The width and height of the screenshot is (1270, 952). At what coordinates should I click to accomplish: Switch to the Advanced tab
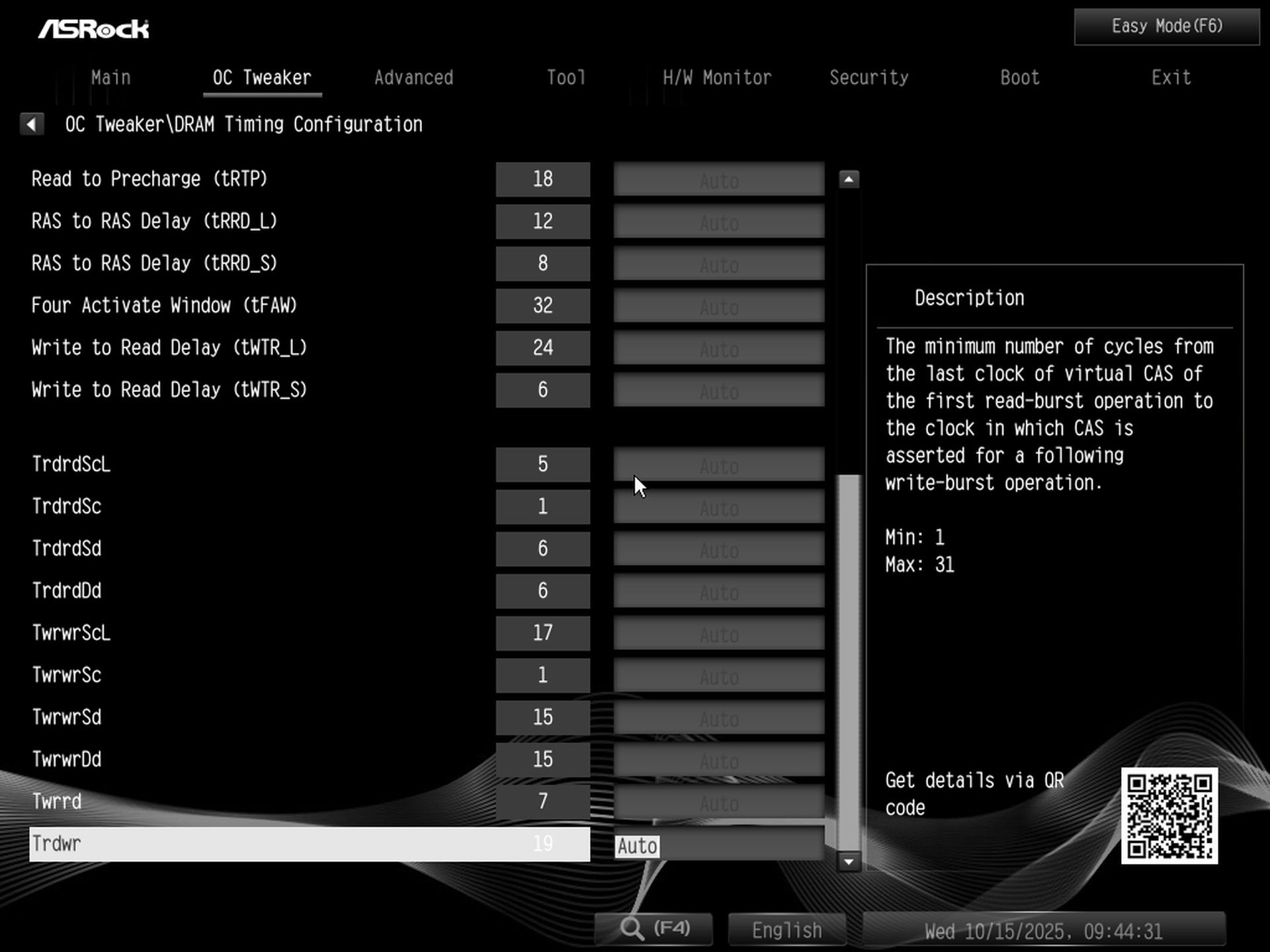(x=413, y=77)
